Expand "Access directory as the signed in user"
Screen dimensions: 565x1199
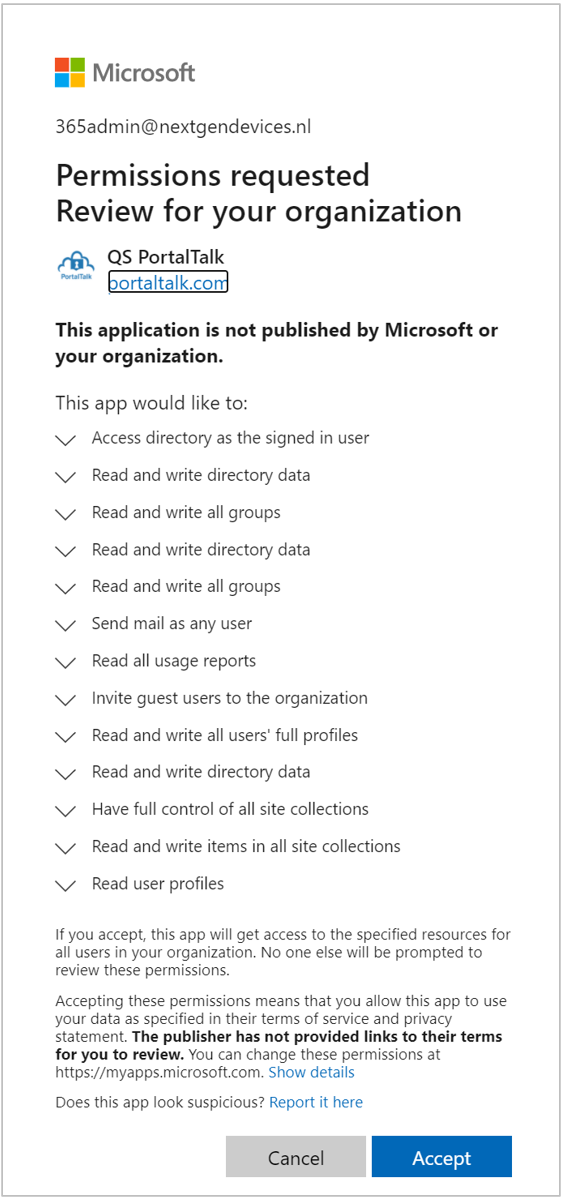pos(67,440)
